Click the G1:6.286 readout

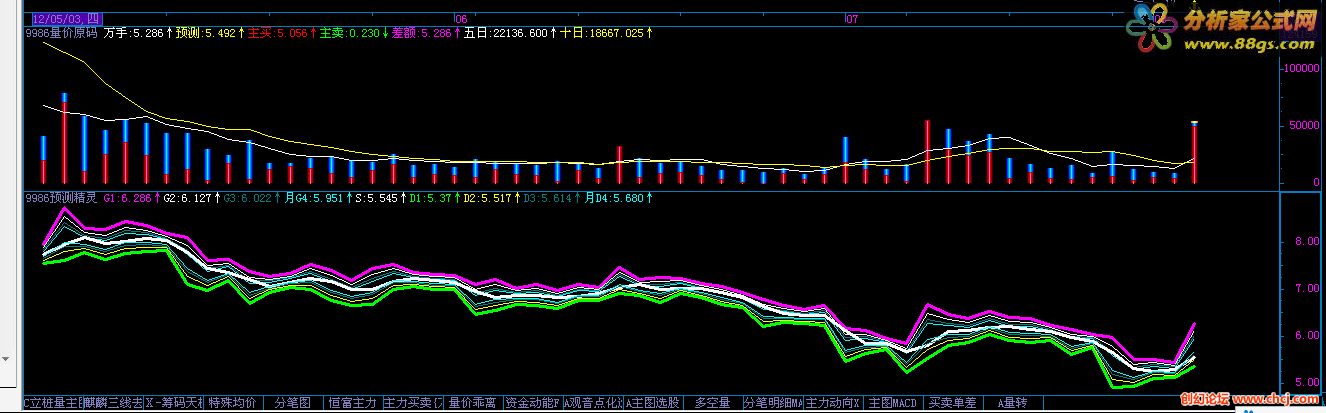pos(126,198)
